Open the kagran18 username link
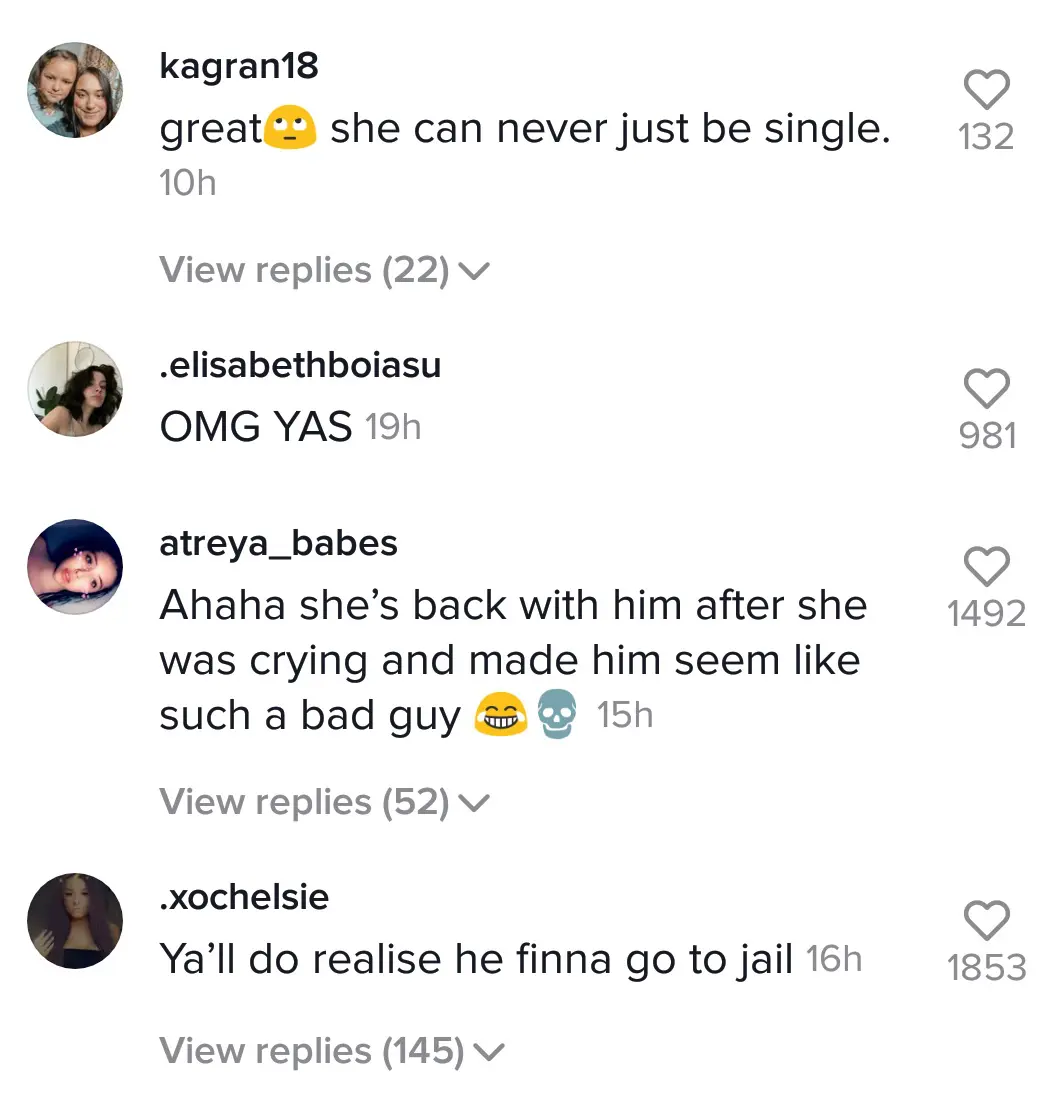Image resolution: width=1059 pixels, height=1093 pixels. tap(239, 66)
